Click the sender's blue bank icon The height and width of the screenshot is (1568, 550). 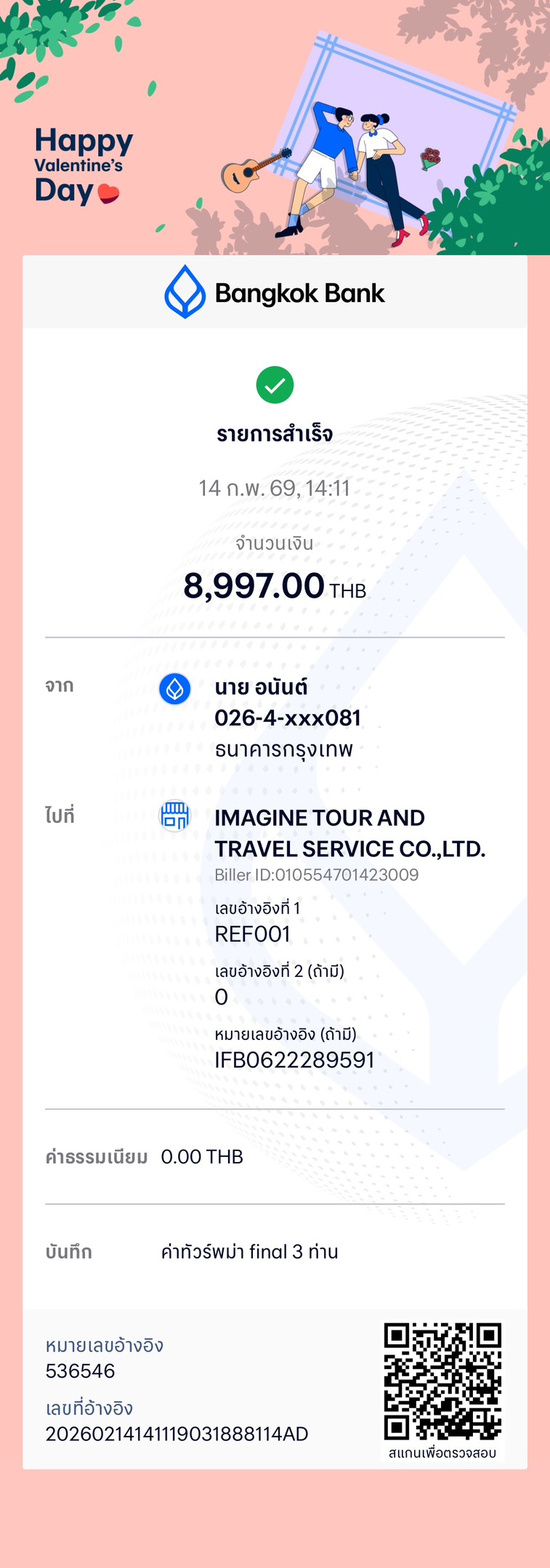tap(175, 688)
